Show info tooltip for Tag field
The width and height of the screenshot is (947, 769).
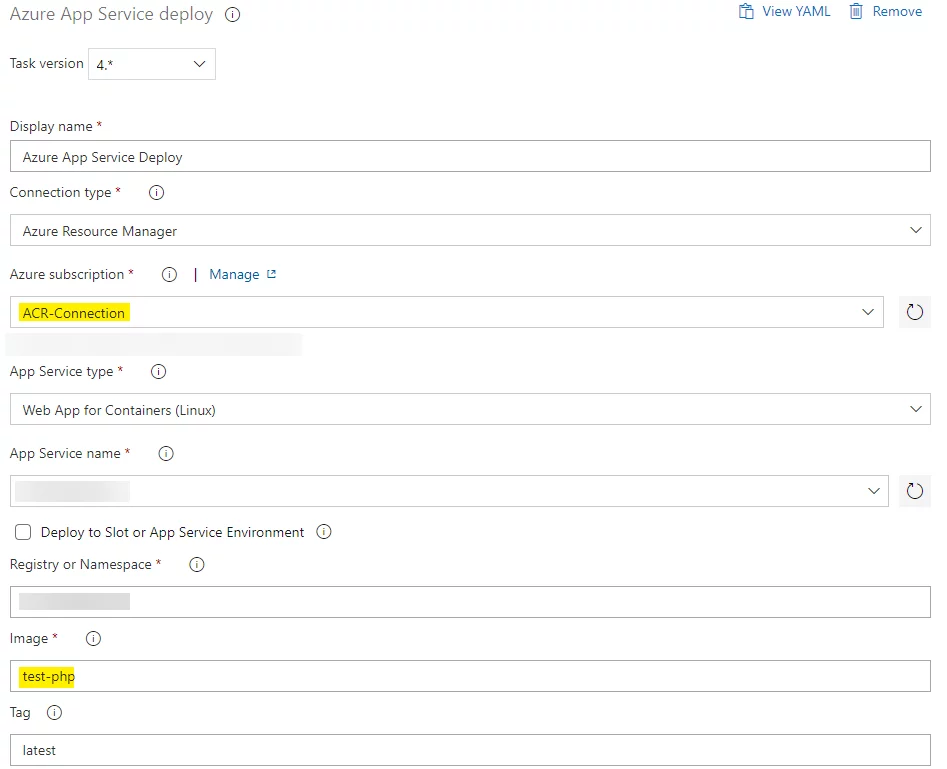tap(54, 713)
